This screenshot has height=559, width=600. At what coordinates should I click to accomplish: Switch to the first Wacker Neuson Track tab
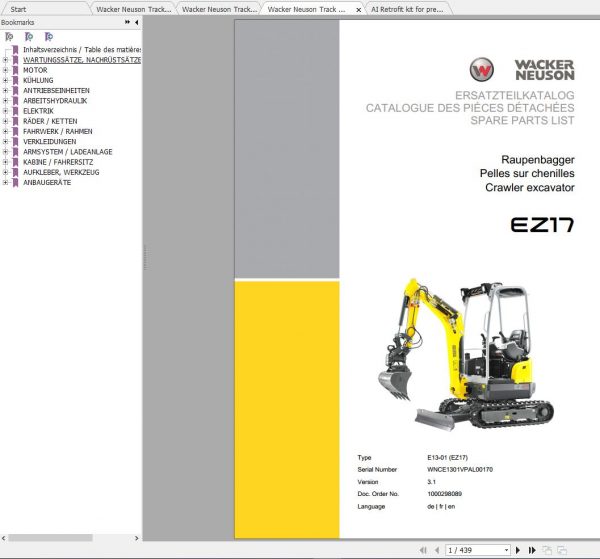[x=134, y=9]
